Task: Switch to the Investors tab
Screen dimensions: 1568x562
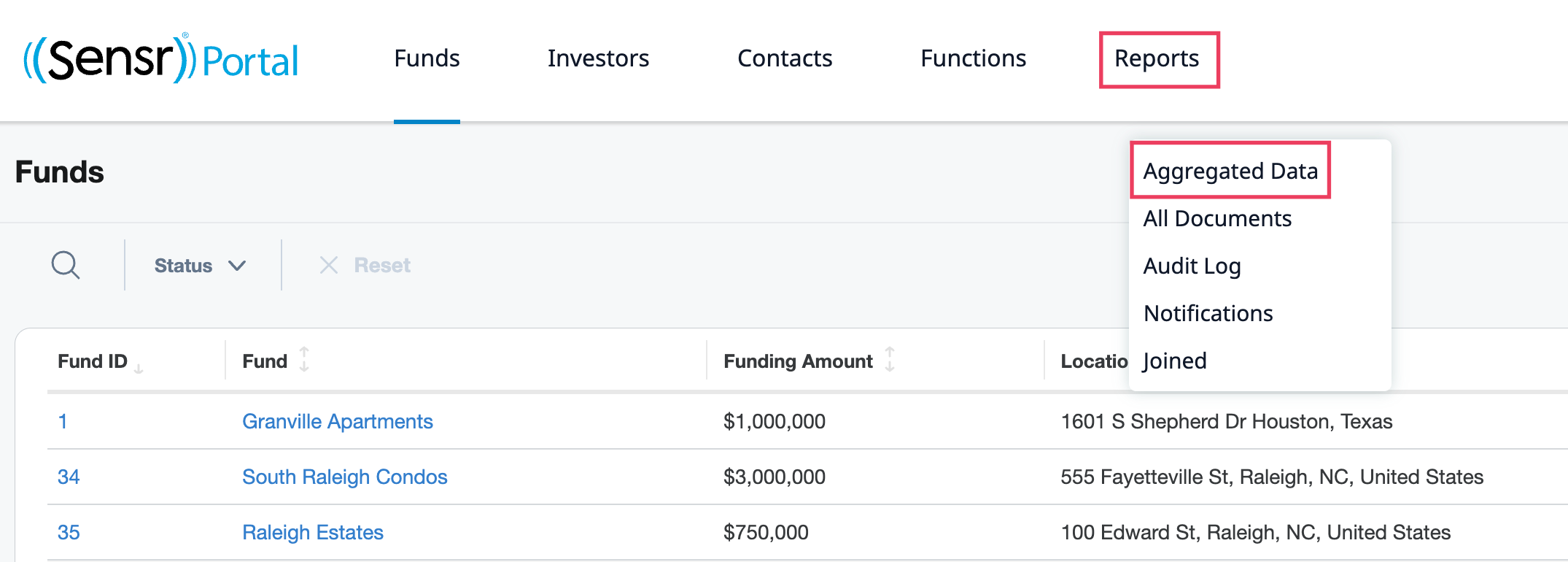Action: coord(598,58)
